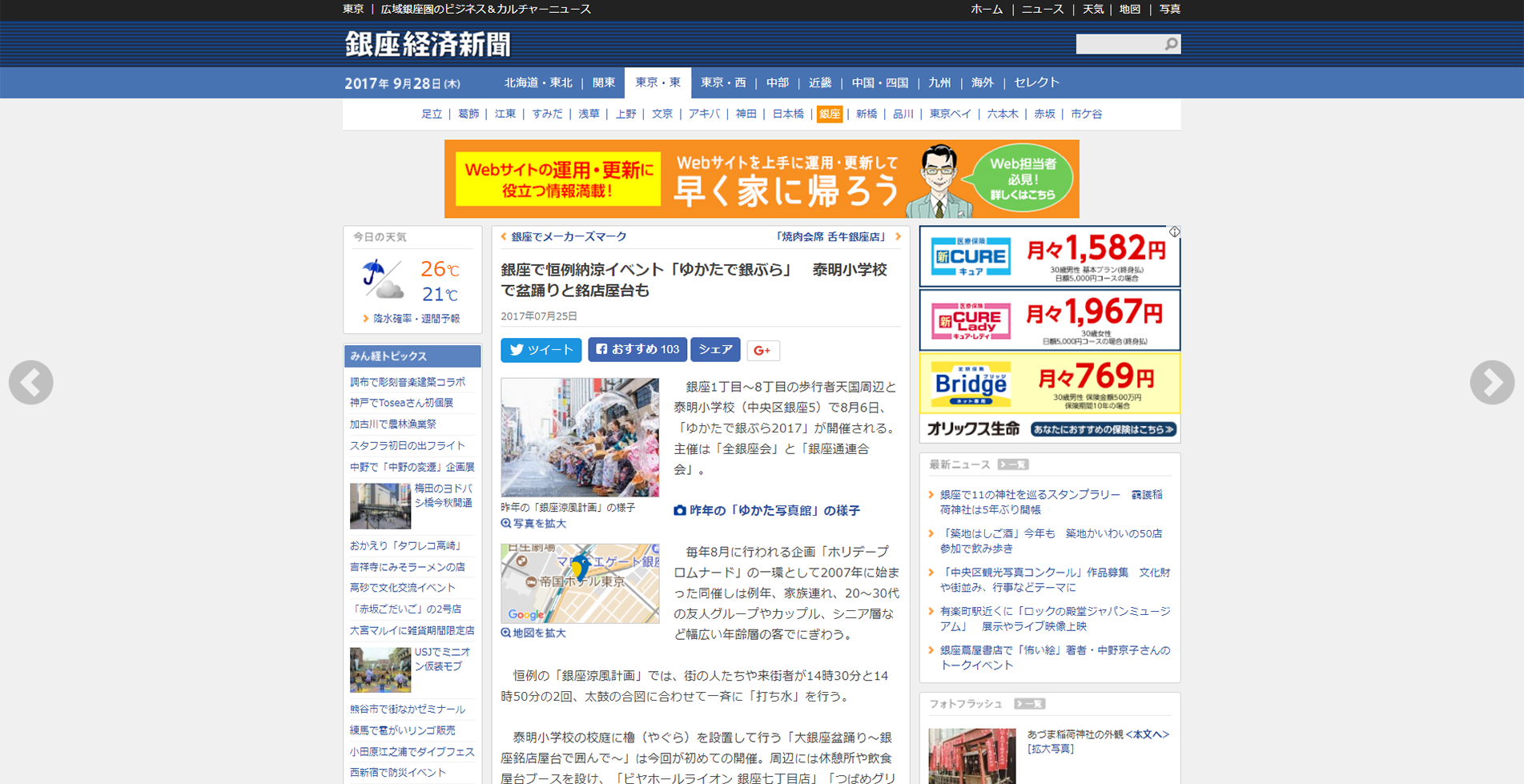Screen dimensions: 1524x784
Task: Open 地図 in top menu
Action: point(1130,10)
